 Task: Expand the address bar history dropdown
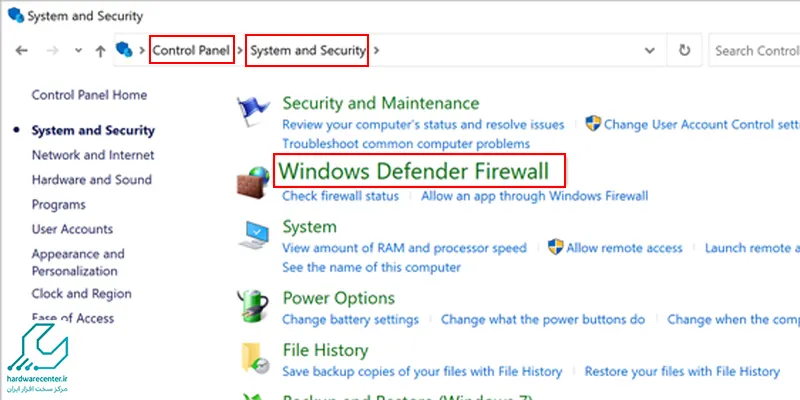(649, 51)
